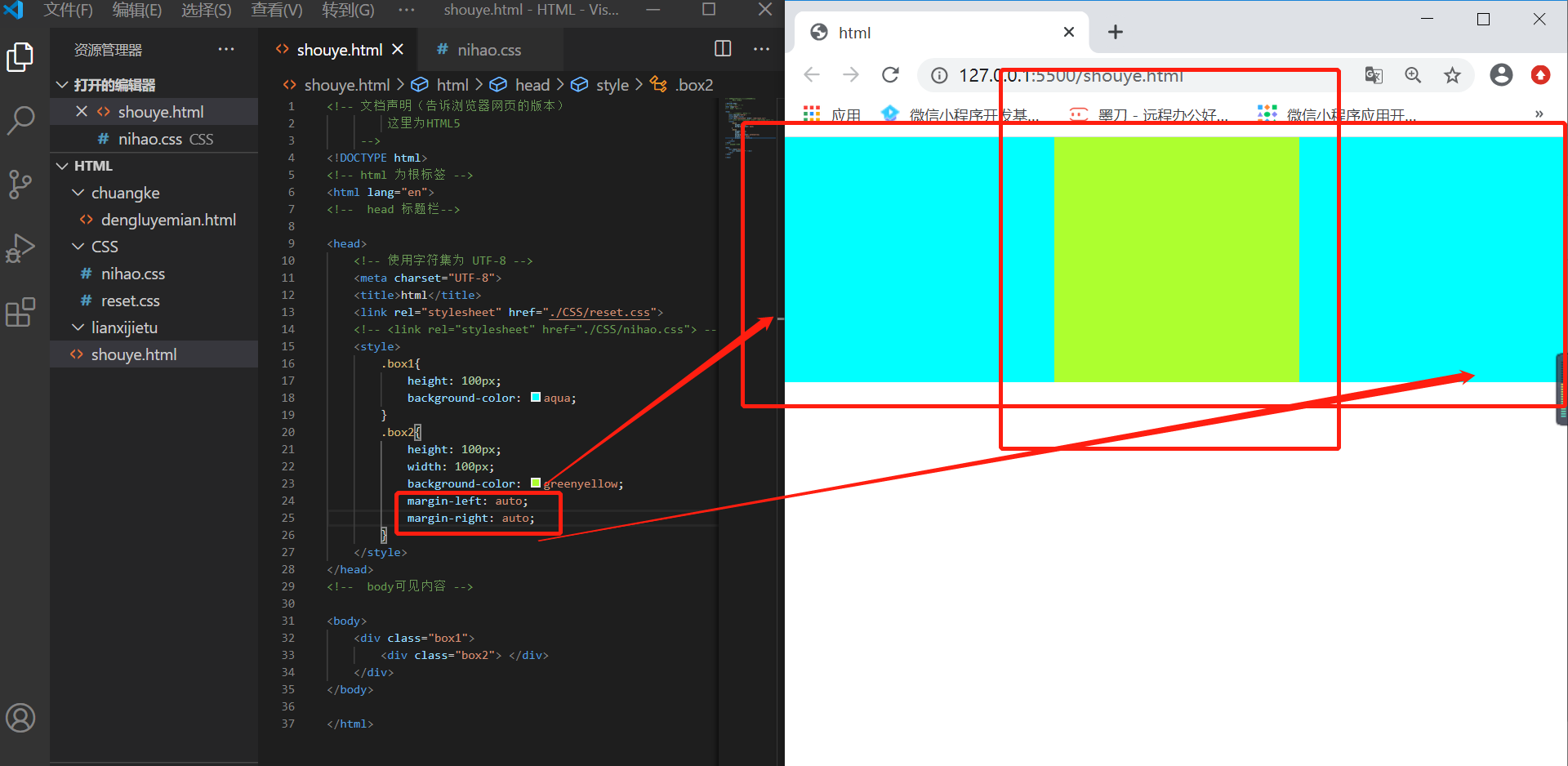Open the 微信小程序开发 bookmark
This screenshot has height=766, width=1568.
tap(960, 114)
